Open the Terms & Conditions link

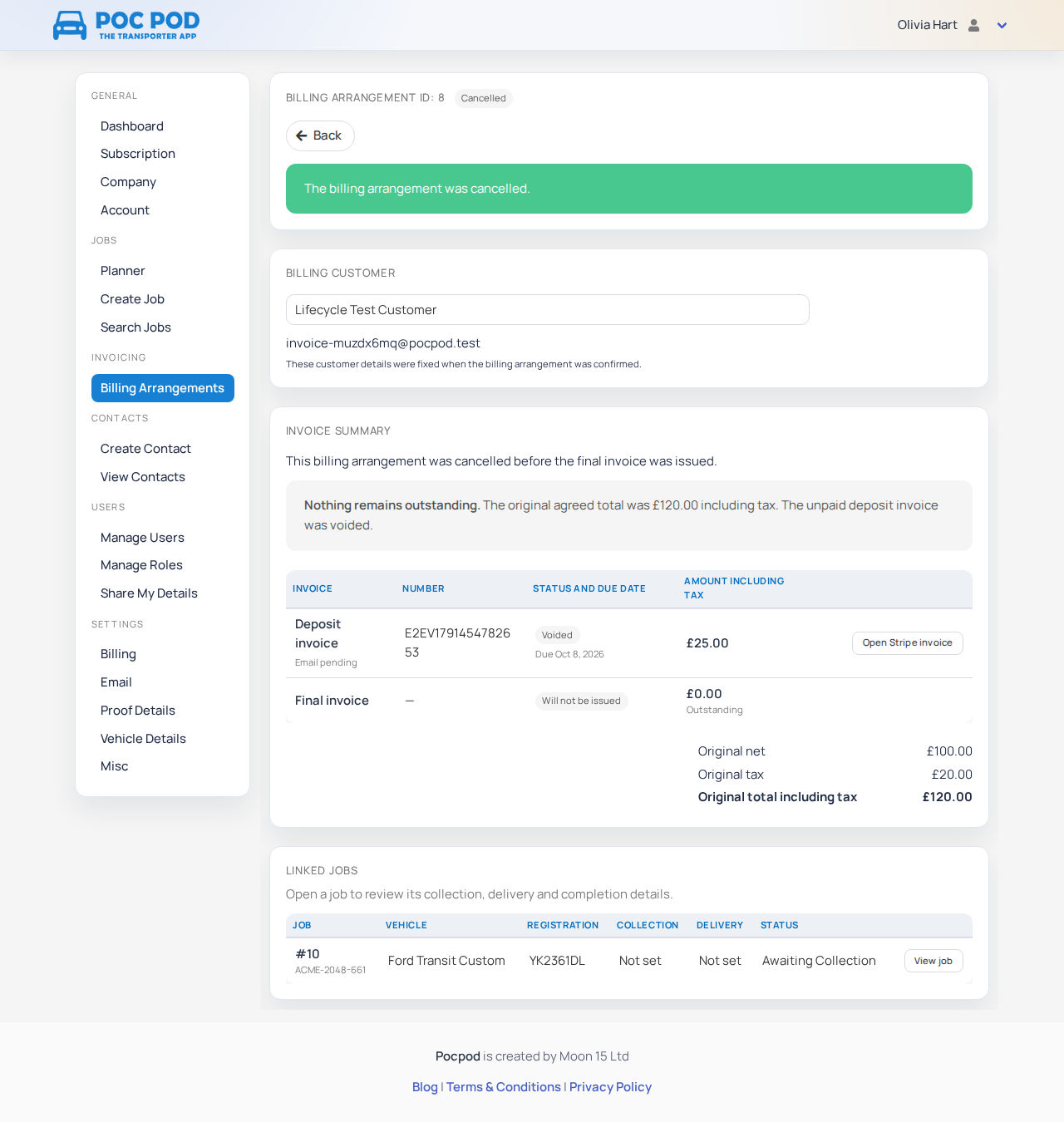[504, 1087]
